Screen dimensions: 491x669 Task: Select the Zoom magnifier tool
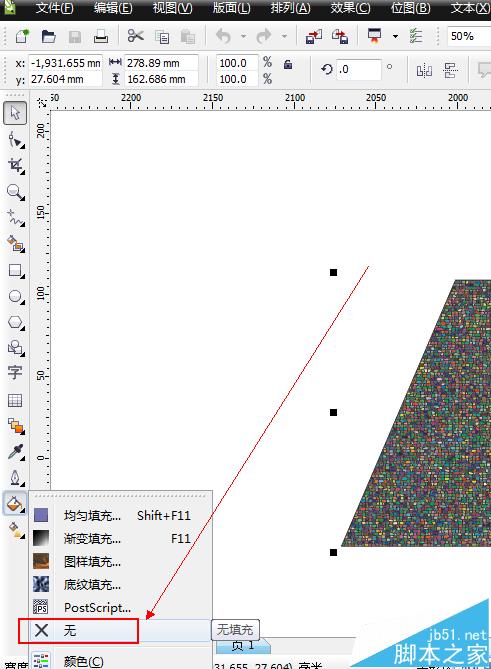16,192
